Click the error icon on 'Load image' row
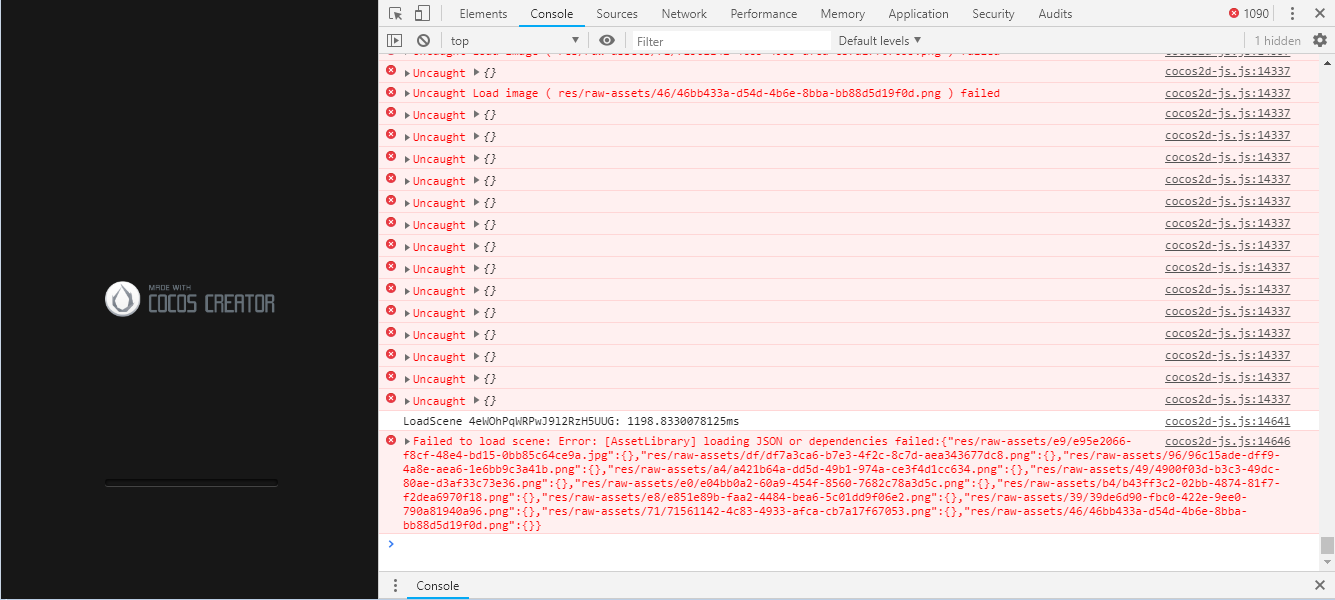 click(391, 91)
